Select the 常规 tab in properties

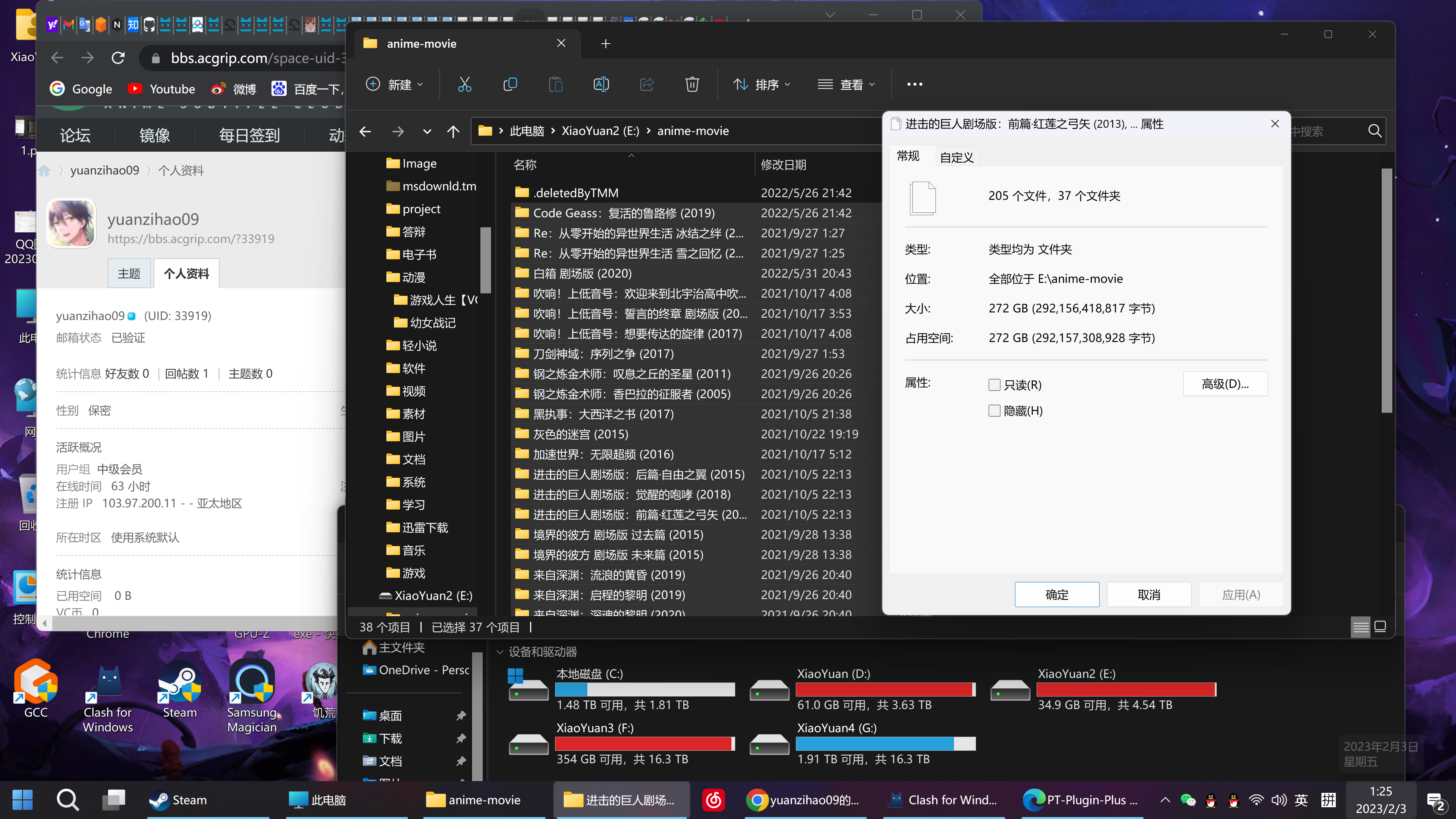coord(908,156)
